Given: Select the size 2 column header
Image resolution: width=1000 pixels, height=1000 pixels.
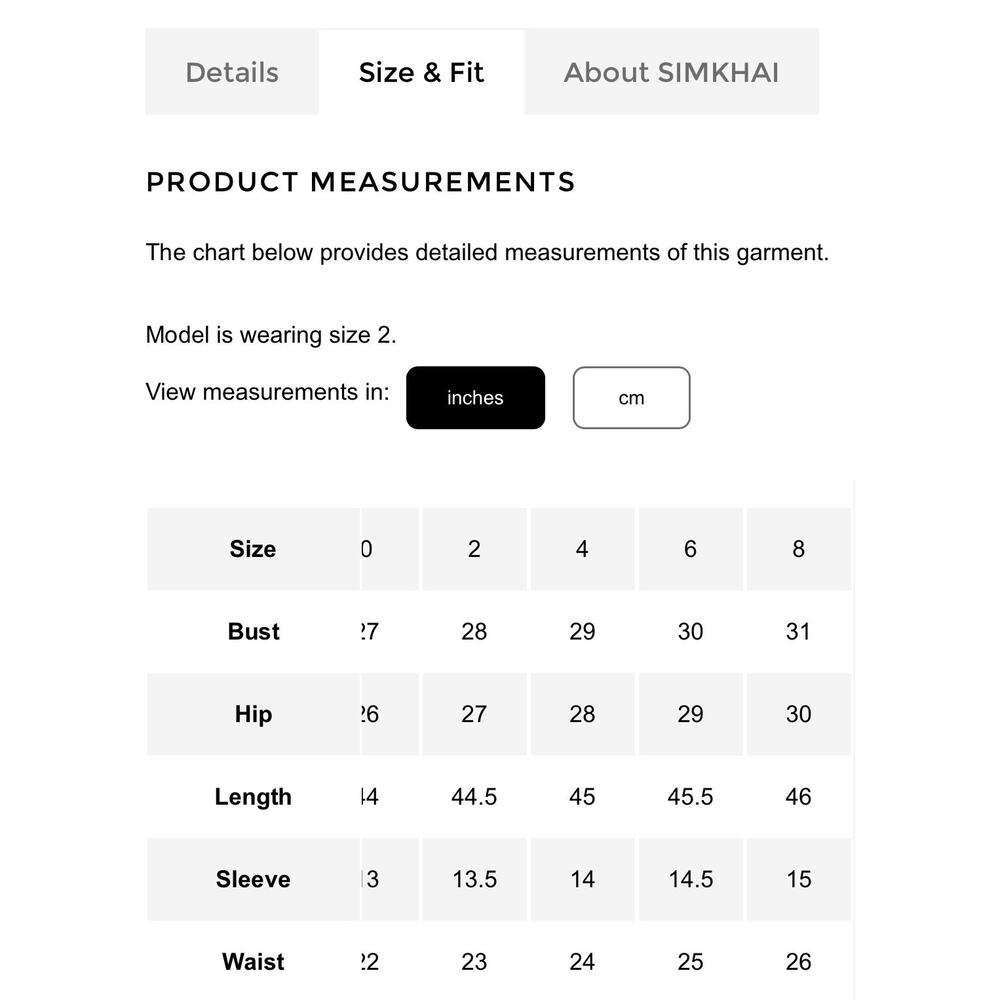Looking at the screenshot, I should [474, 549].
